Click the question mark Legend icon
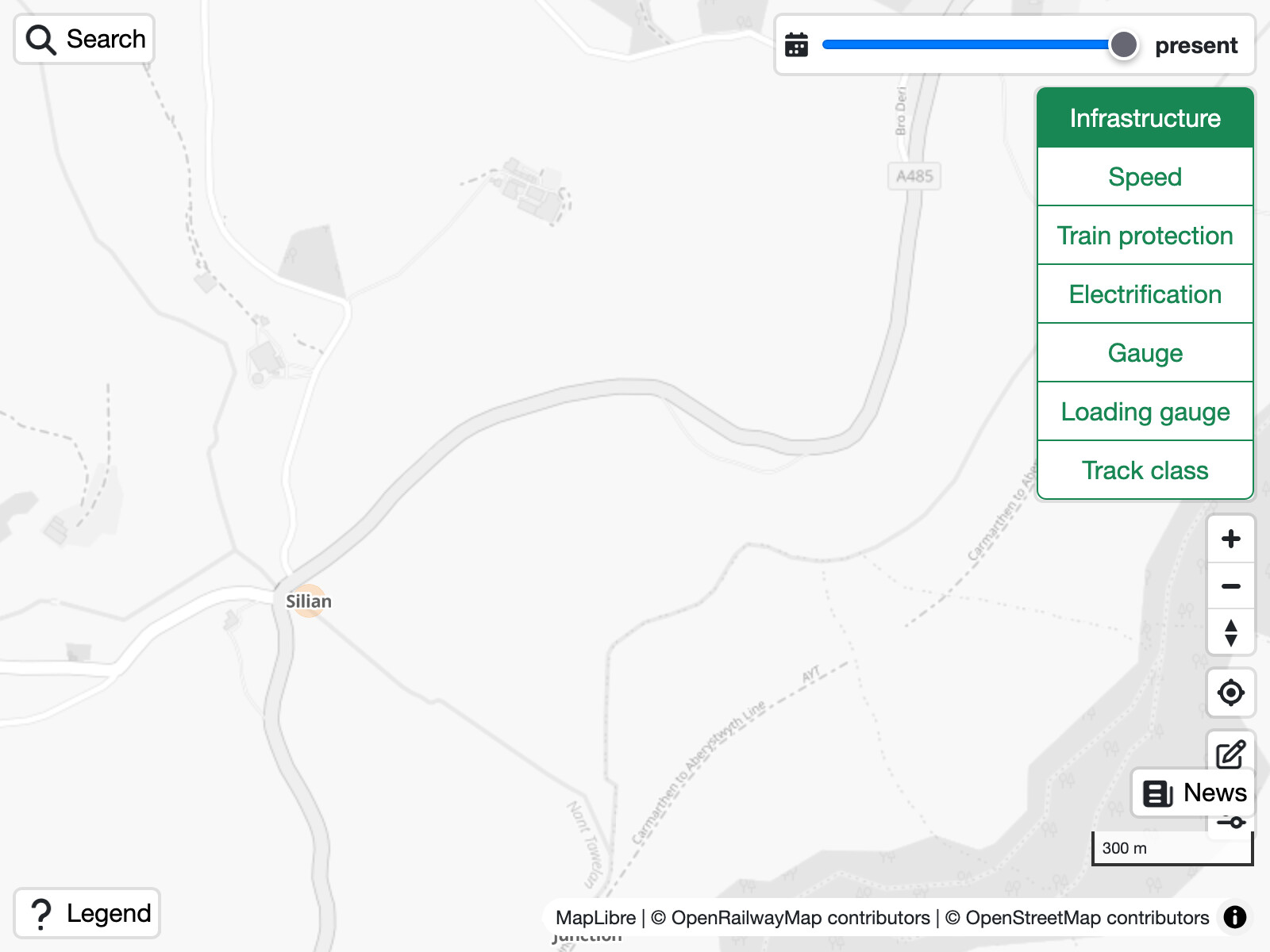This screenshot has height=952, width=1270. point(41,914)
